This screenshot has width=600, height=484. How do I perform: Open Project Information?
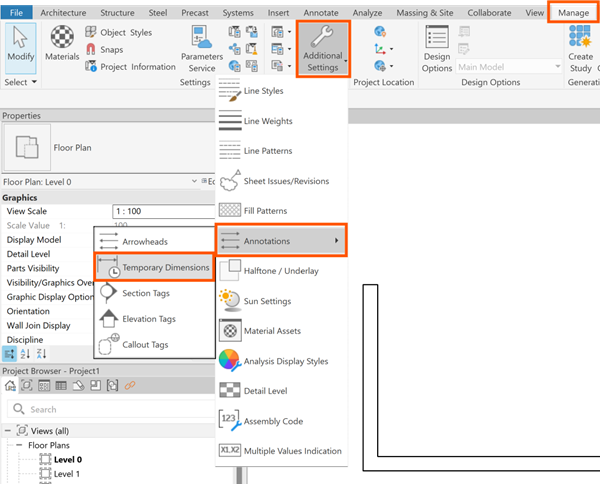pos(130,67)
